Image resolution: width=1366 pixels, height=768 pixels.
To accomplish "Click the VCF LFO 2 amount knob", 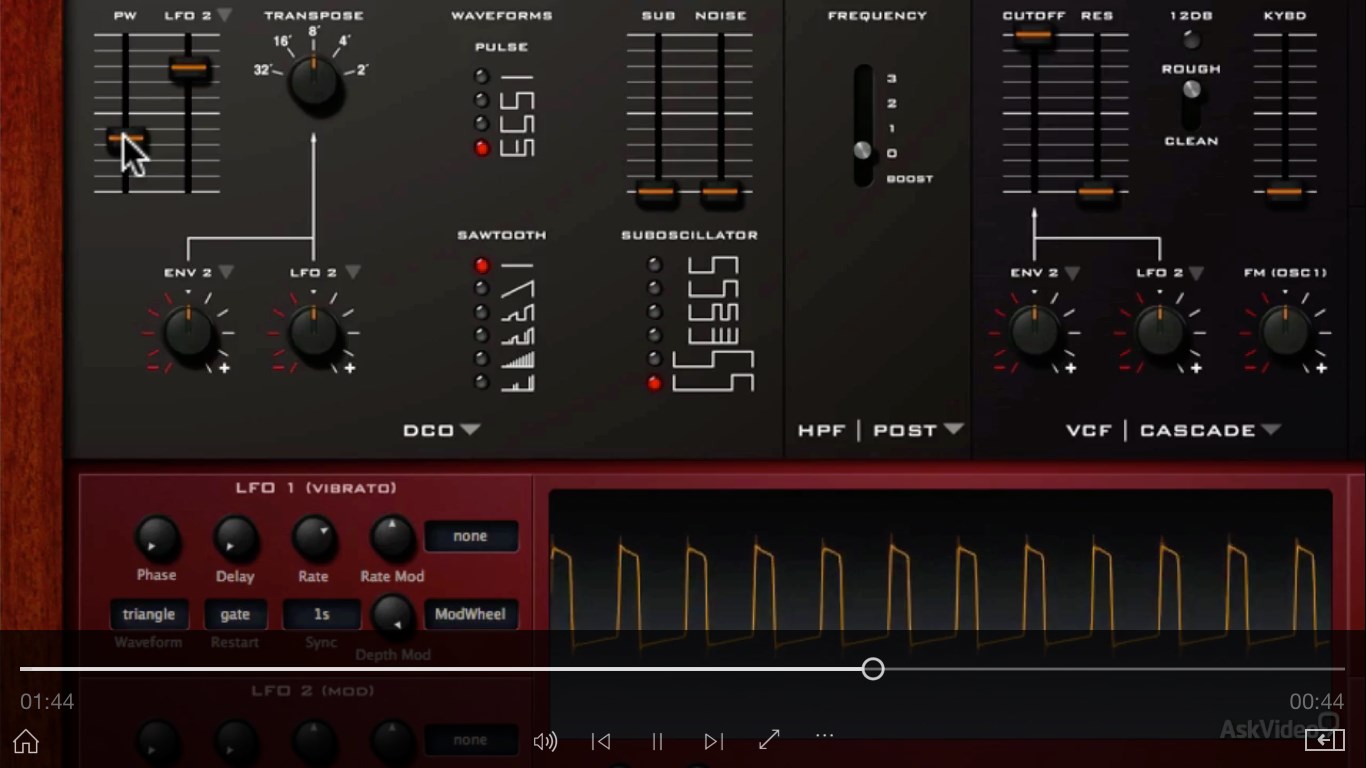I will pyautogui.click(x=1160, y=332).
